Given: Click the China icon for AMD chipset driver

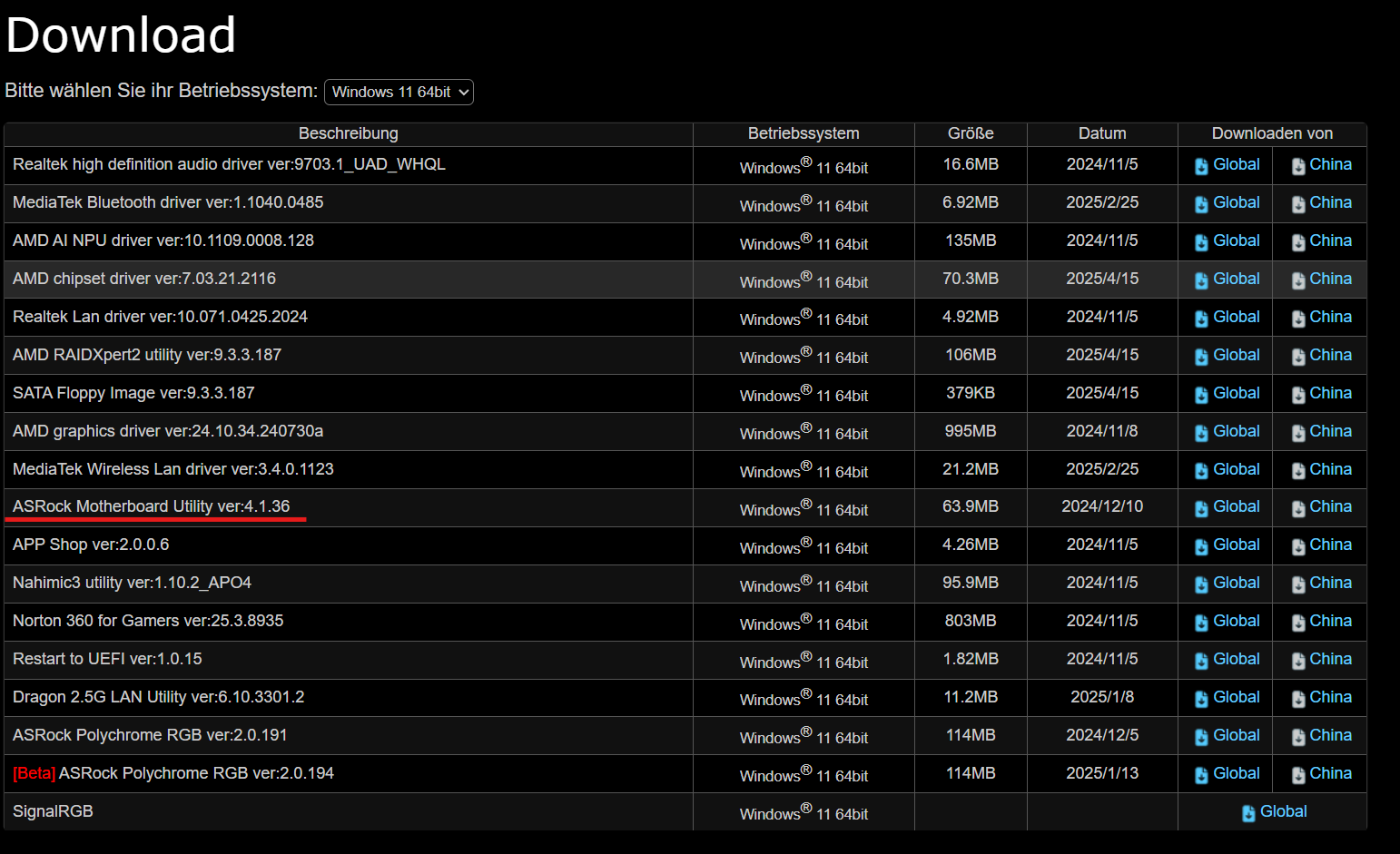Looking at the screenshot, I should [1298, 280].
